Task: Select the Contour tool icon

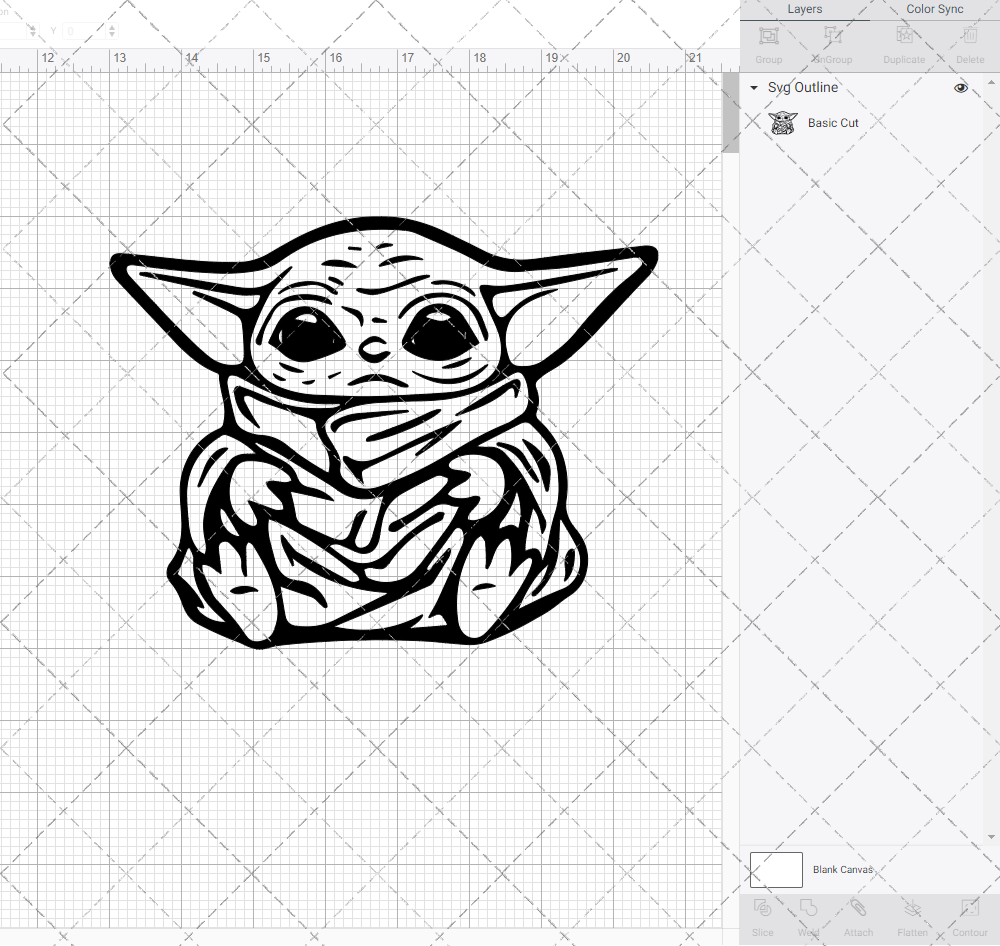Action: pyautogui.click(x=970, y=907)
